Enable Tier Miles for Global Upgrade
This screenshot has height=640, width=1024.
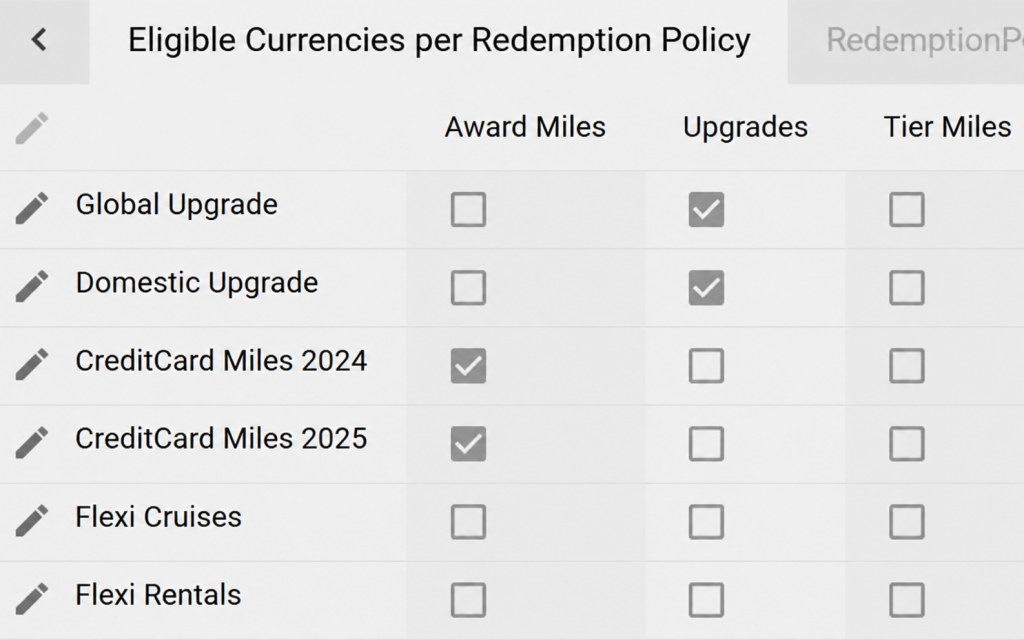[x=906, y=209]
